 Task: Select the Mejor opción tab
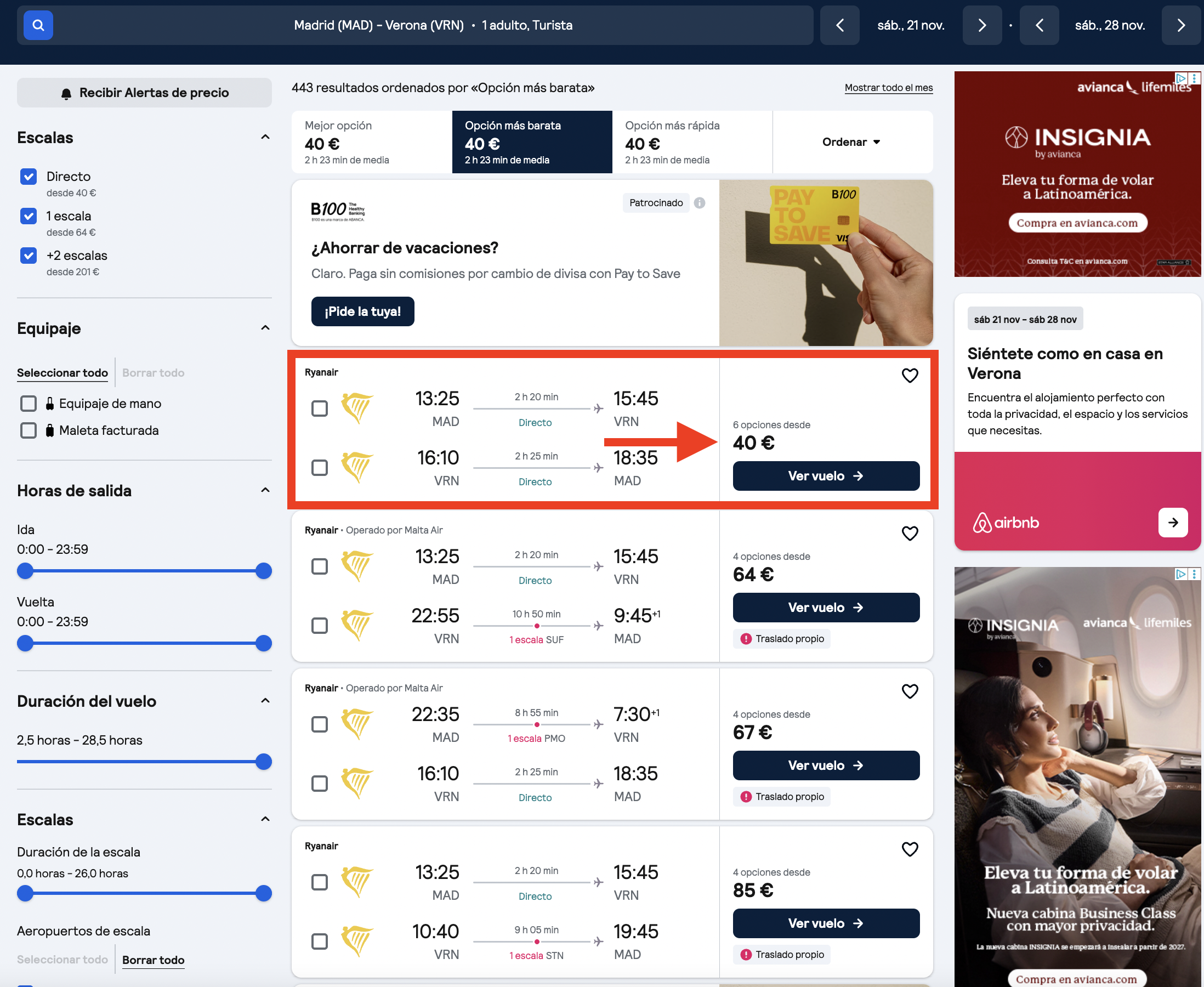372,142
